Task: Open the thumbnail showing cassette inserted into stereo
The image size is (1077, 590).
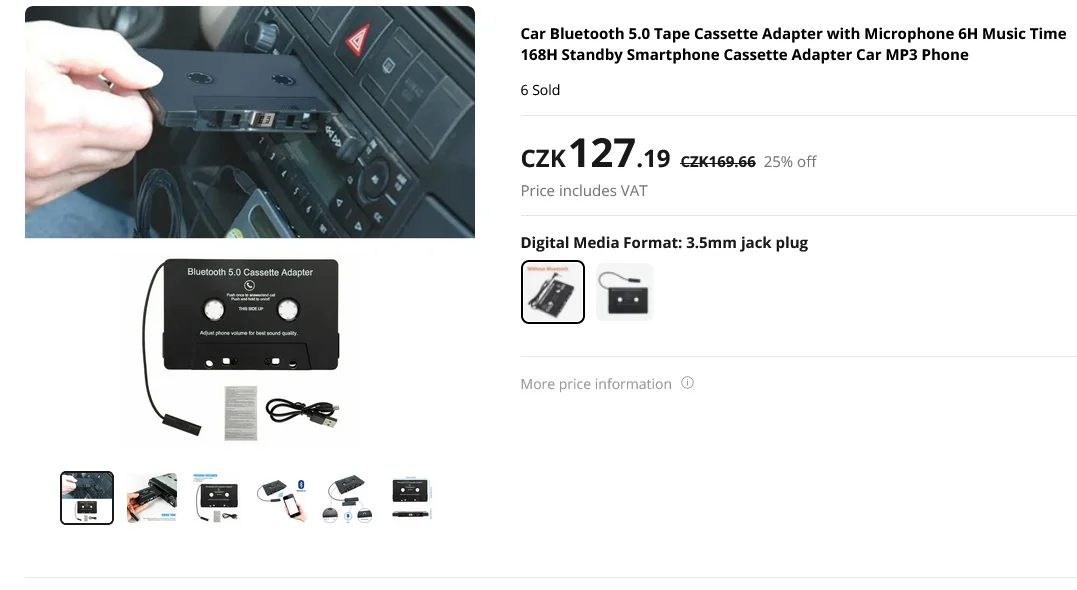Action: 152,498
